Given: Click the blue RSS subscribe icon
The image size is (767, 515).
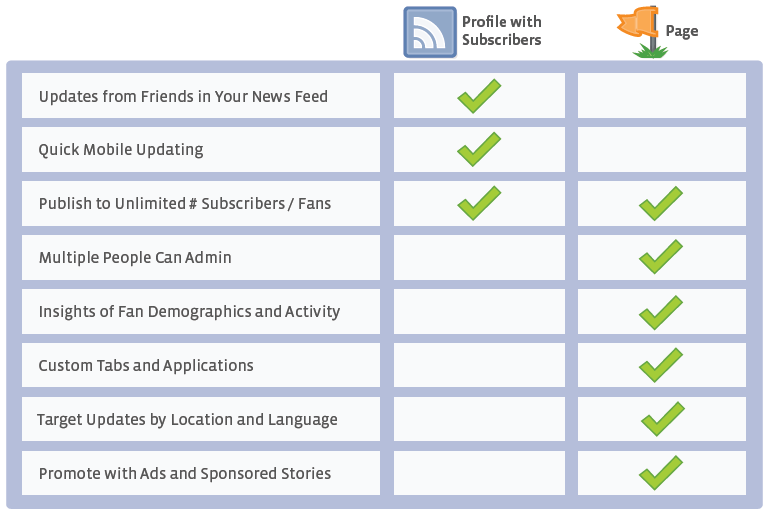Looking at the screenshot, I should coord(430,32).
